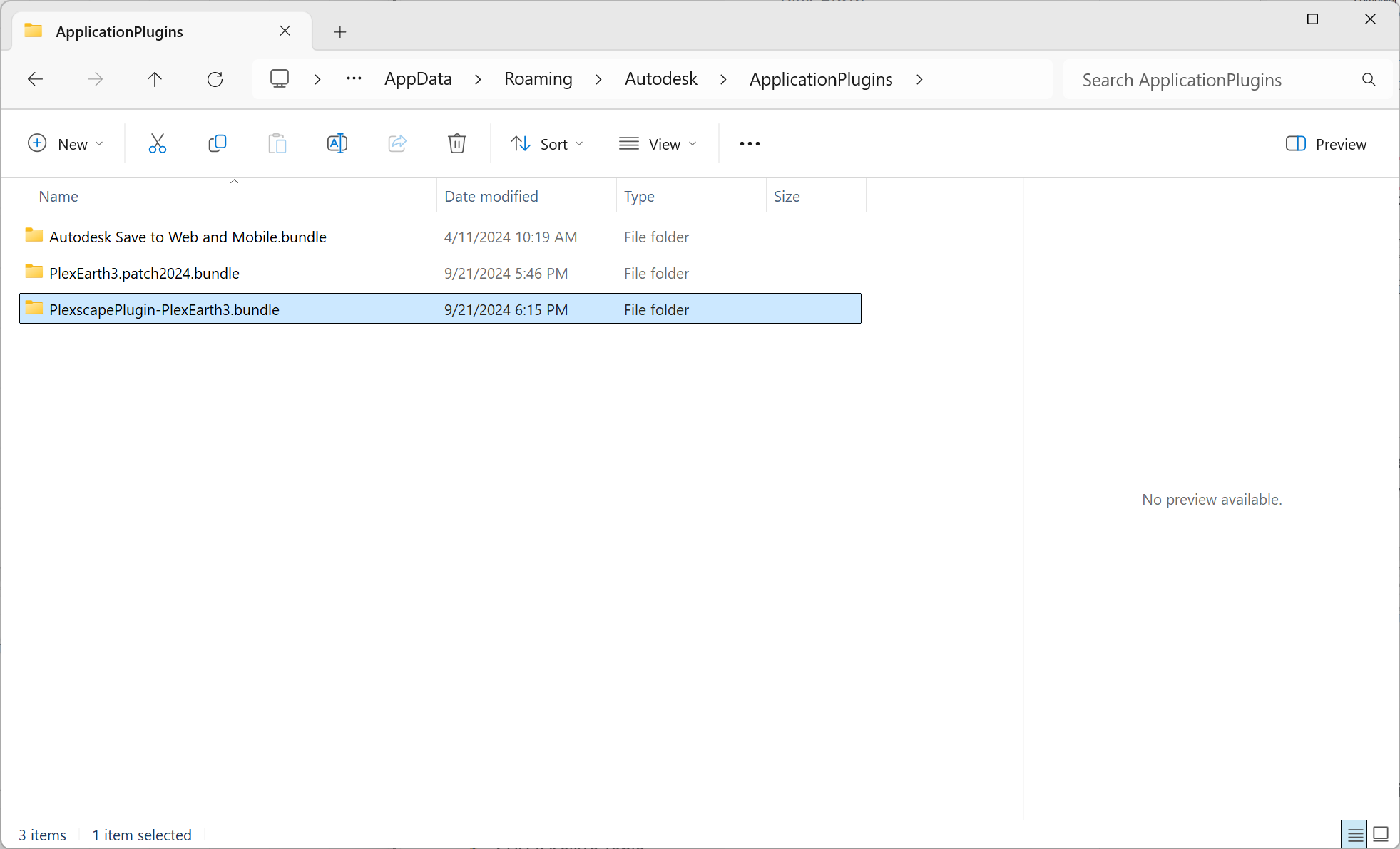Rename the selected folder
The image size is (1400, 849).
point(337,143)
